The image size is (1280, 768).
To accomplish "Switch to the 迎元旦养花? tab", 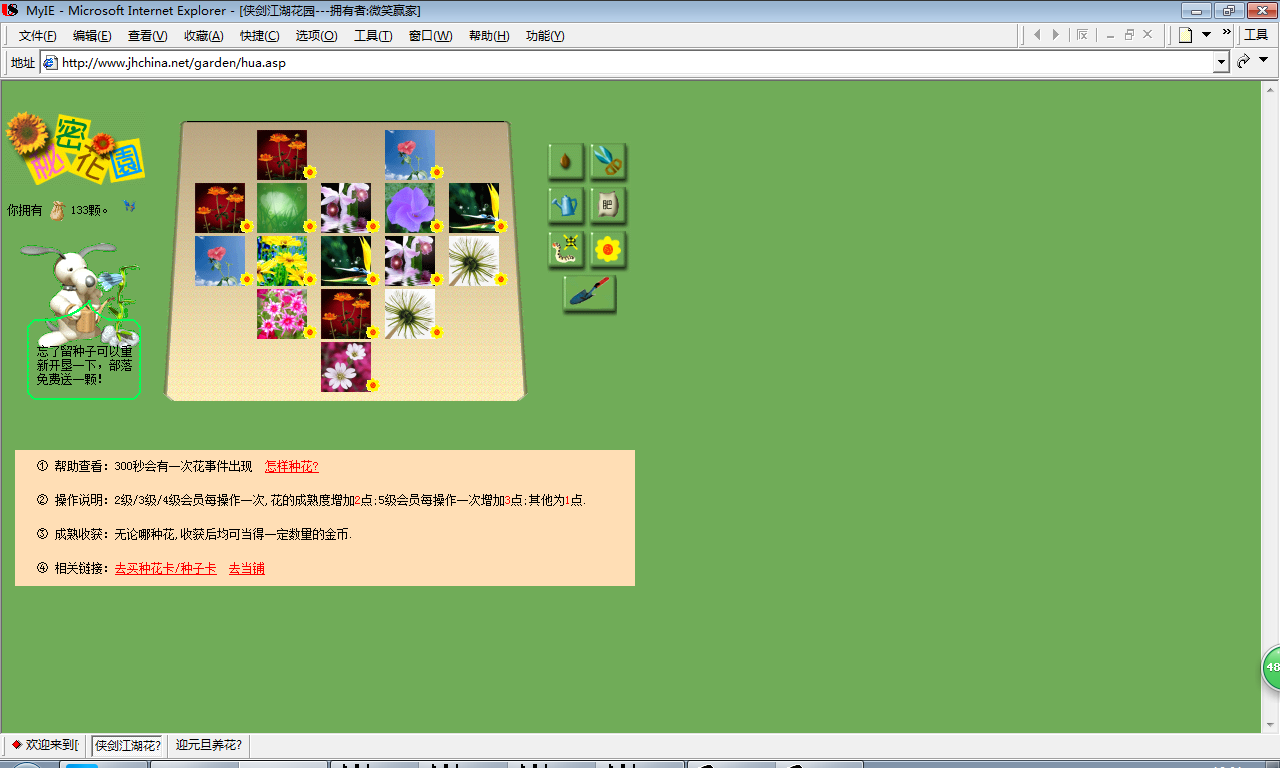I will click(209, 745).
